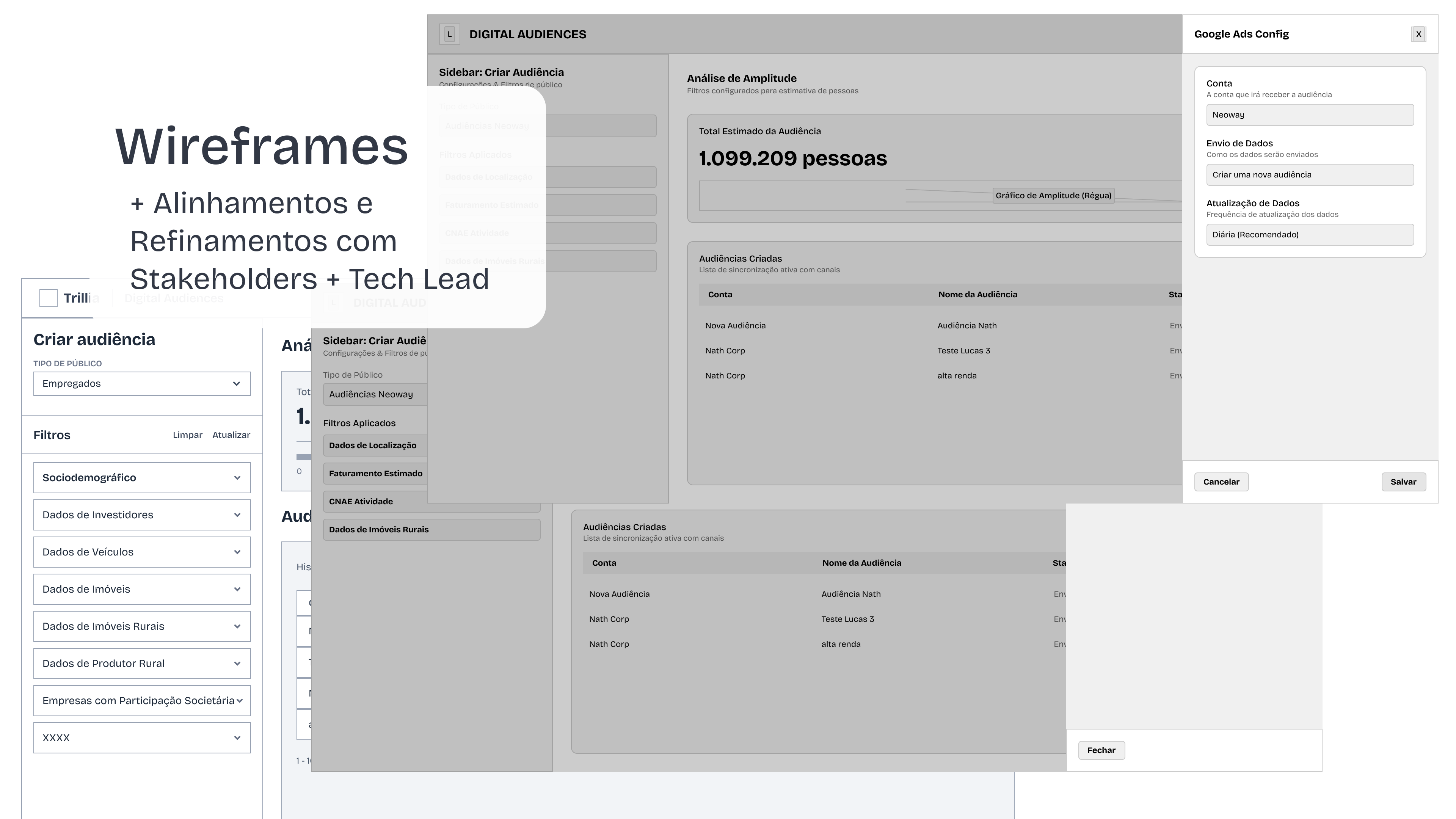Click the Cancelar button in Google Ads Config
Image resolution: width=1456 pixels, height=819 pixels.
pyautogui.click(x=1221, y=482)
